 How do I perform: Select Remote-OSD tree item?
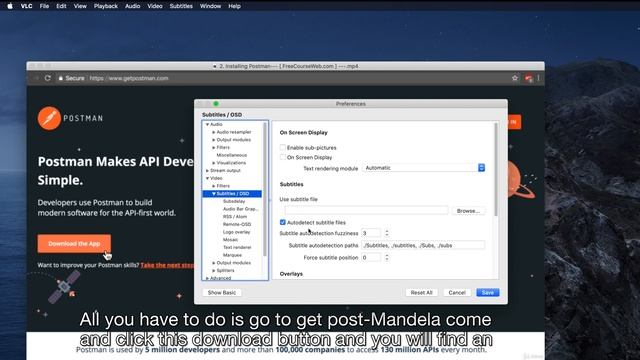coord(237,224)
